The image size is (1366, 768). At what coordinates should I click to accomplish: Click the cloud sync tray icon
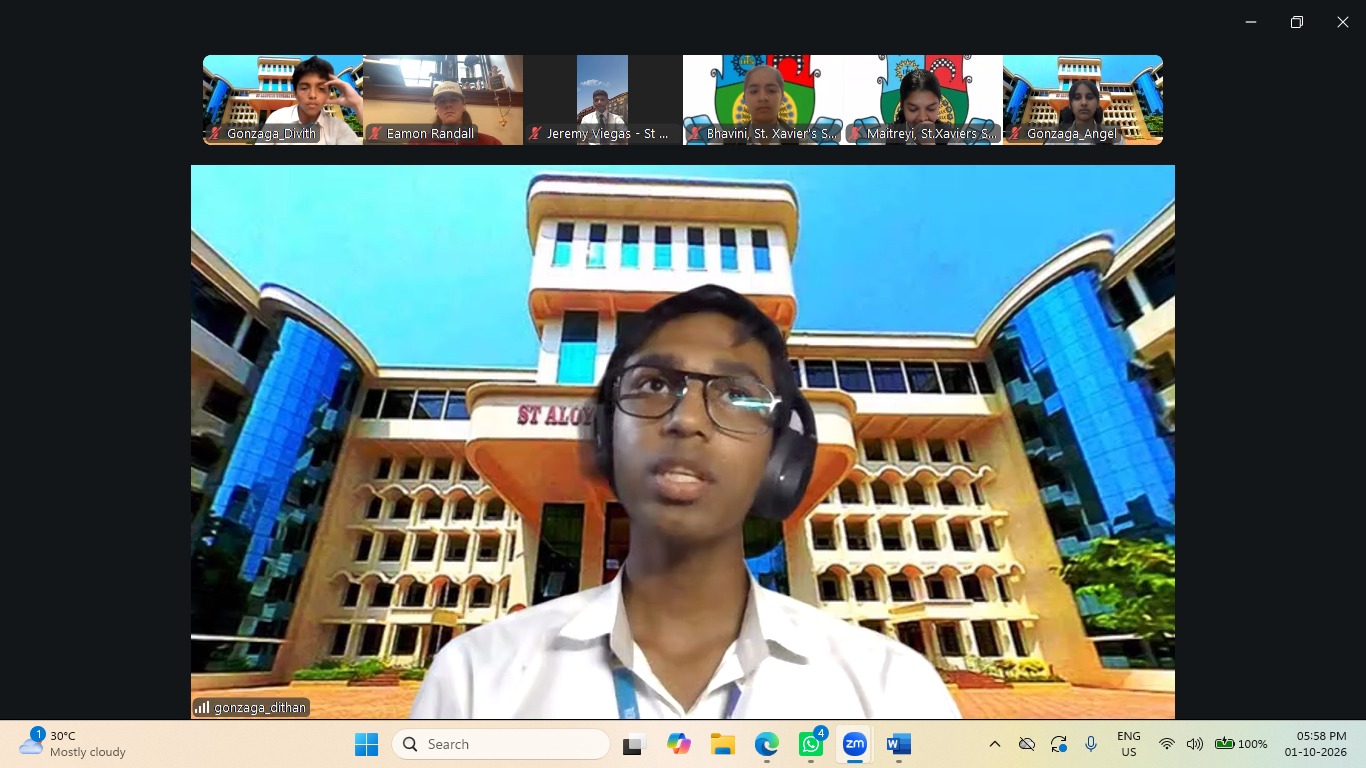[x=1027, y=744]
